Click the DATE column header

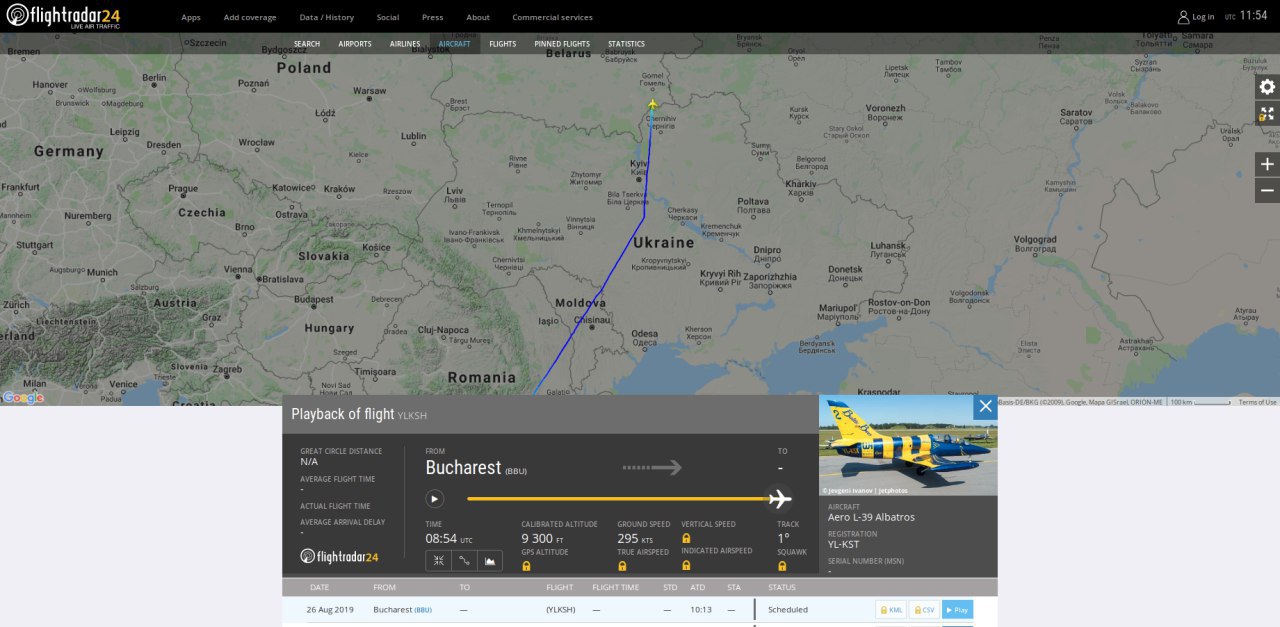[x=319, y=587]
